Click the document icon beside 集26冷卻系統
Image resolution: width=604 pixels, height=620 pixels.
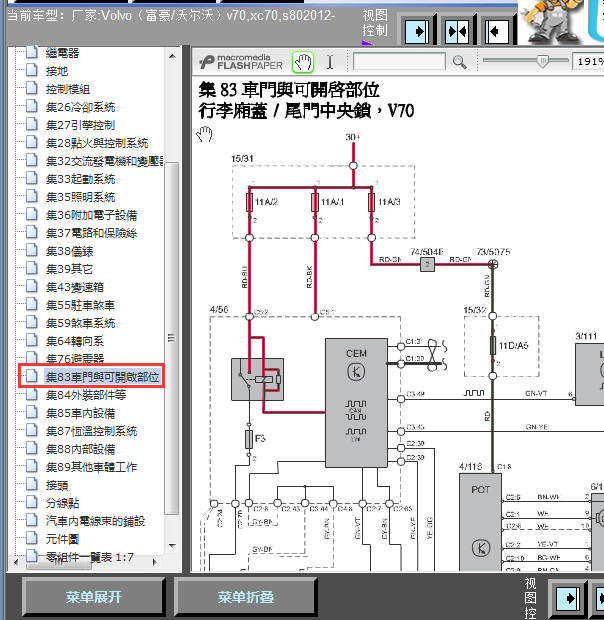32,106
